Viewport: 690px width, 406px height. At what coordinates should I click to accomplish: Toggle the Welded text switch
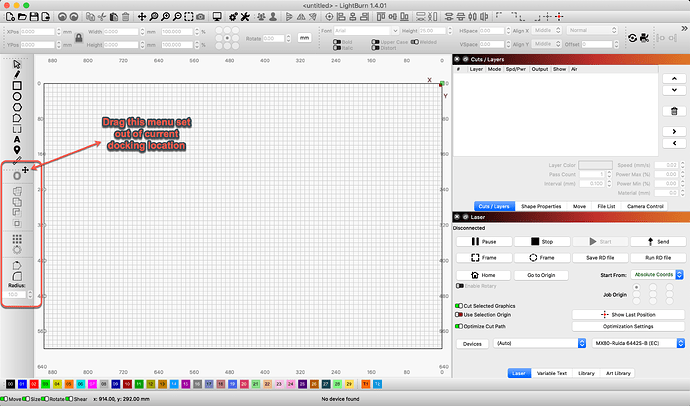(415, 42)
